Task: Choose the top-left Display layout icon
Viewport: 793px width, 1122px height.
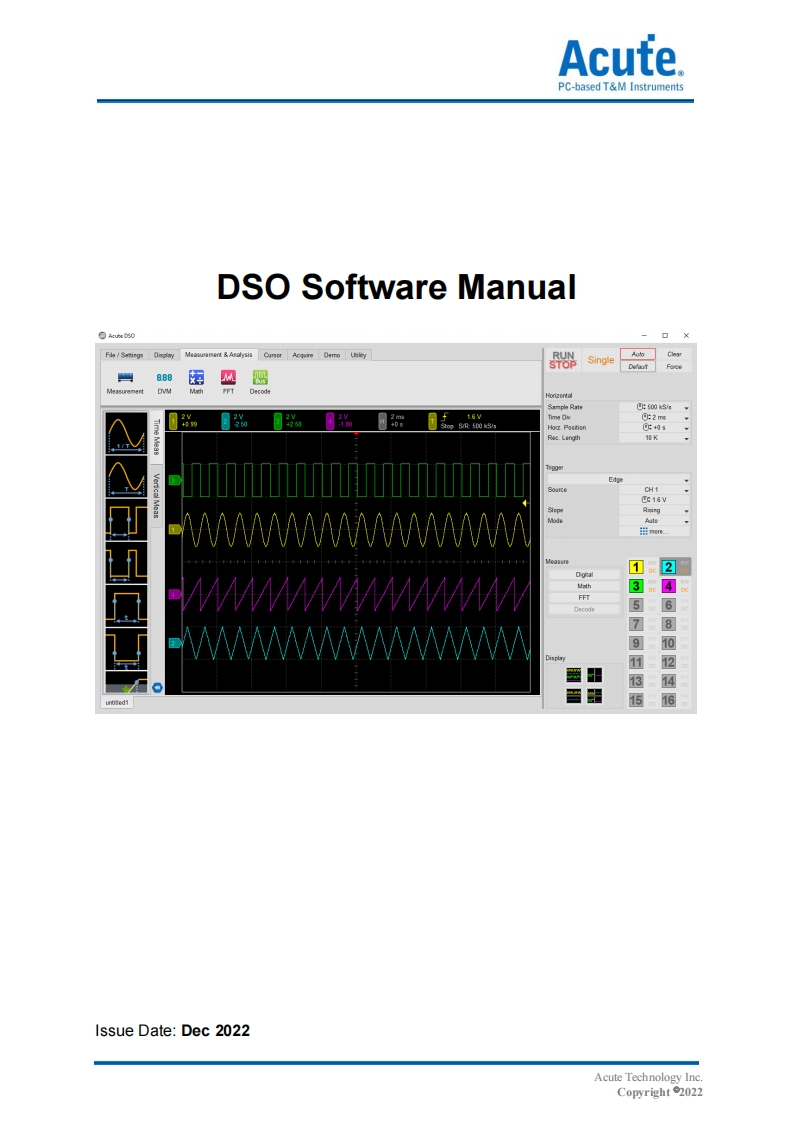Action: pos(574,675)
